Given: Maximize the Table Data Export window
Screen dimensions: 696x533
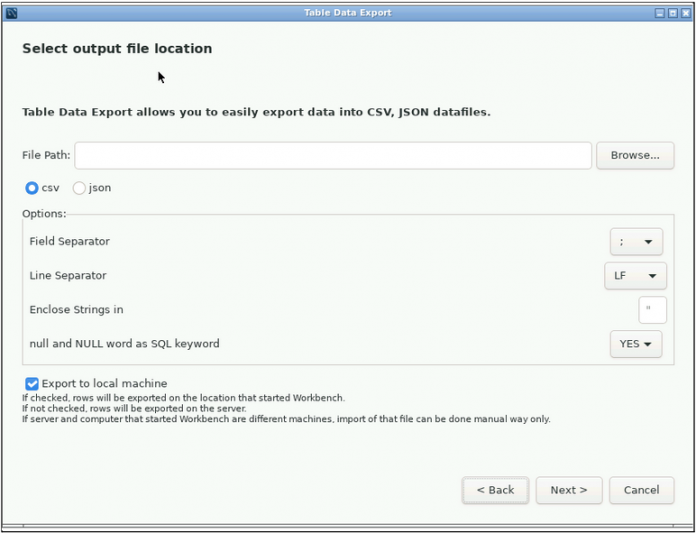Looking at the screenshot, I should [672, 13].
